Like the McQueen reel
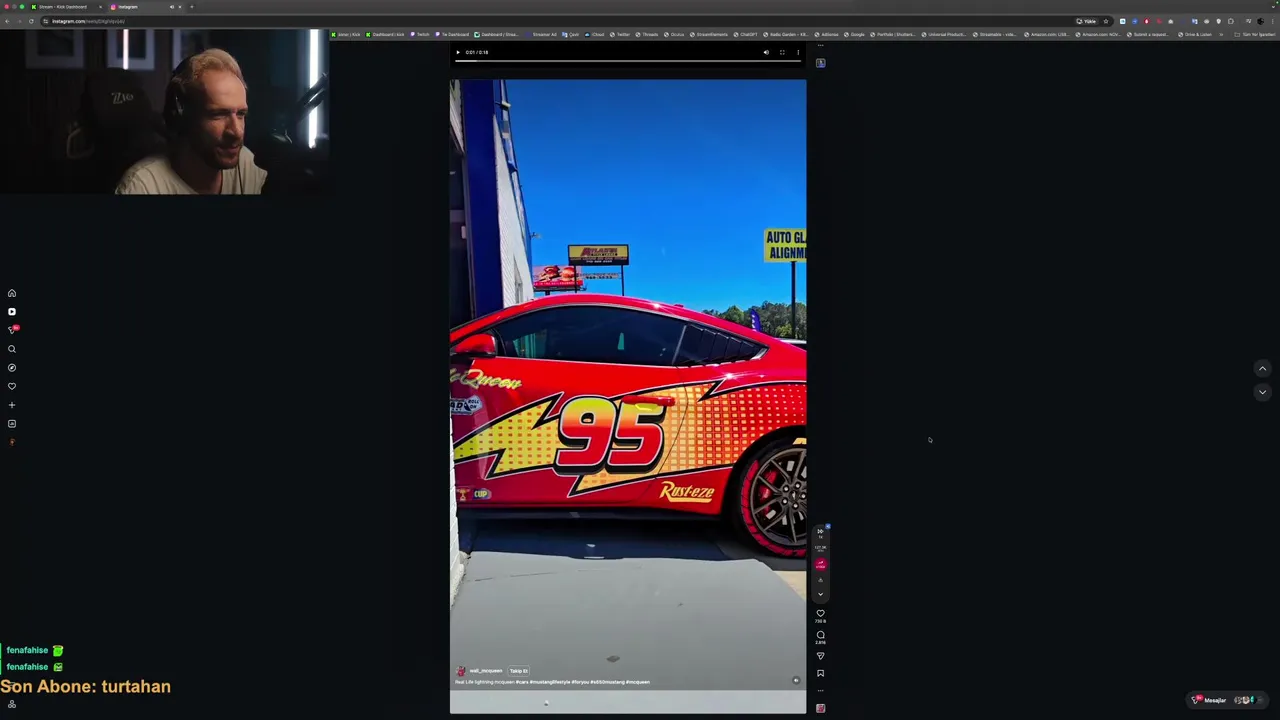1280x720 pixels. click(821, 613)
